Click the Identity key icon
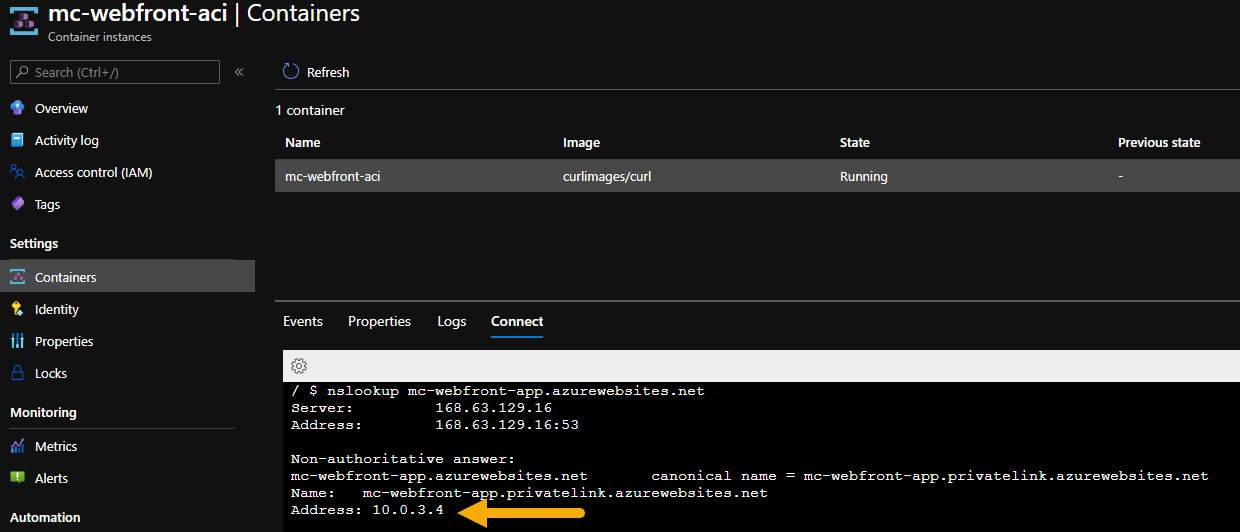This screenshot has height=532, width=1240. (x=17, y=309)
